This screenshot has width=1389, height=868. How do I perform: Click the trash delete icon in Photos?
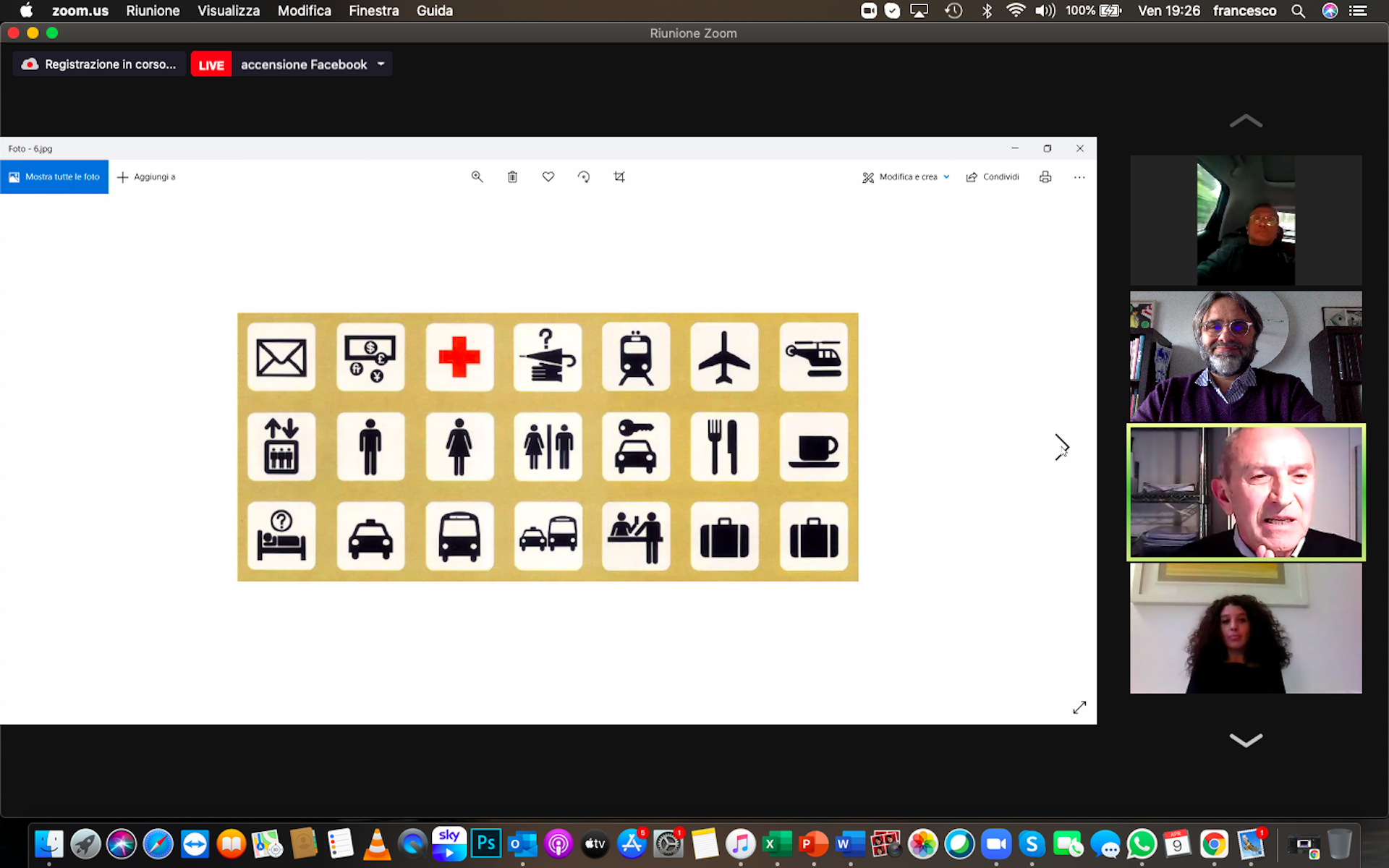[x=512, y=176]
